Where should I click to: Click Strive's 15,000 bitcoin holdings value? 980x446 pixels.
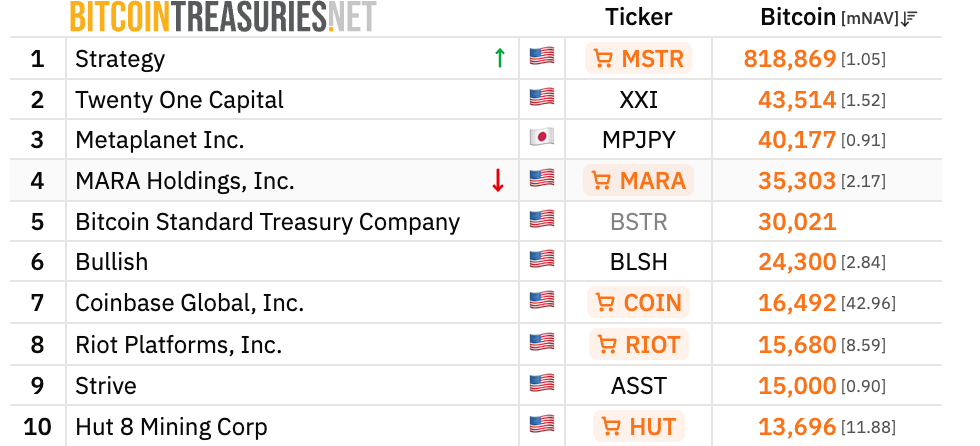point(797,385)
